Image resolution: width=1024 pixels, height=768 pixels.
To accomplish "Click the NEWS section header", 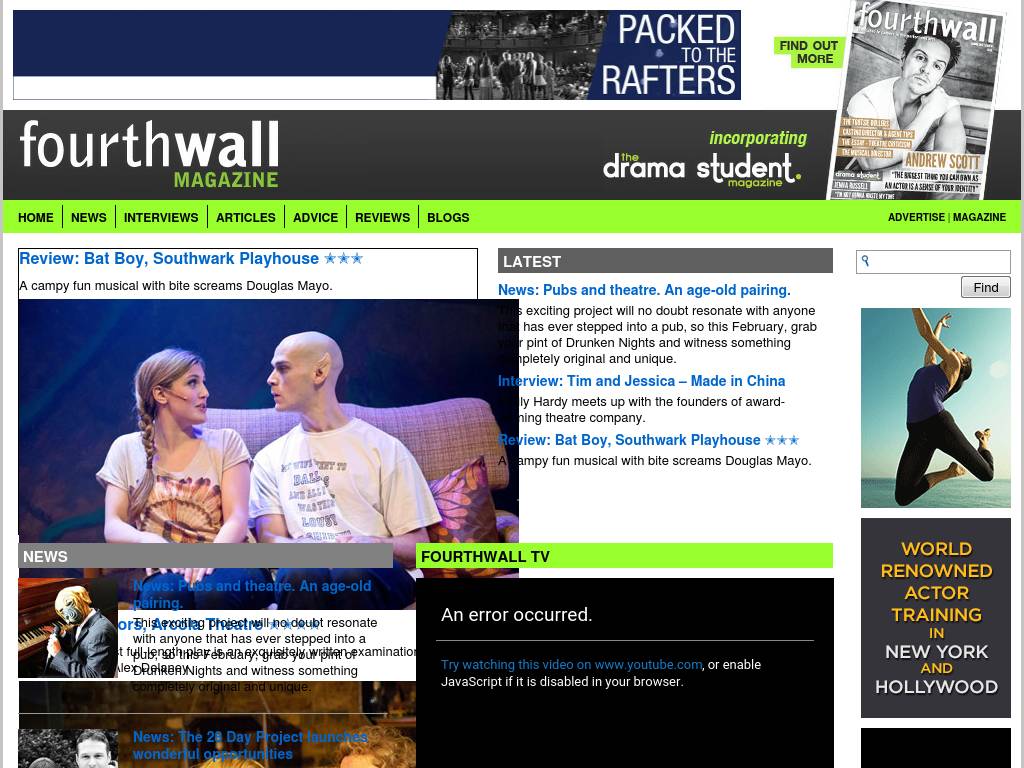I will (206, 556).
